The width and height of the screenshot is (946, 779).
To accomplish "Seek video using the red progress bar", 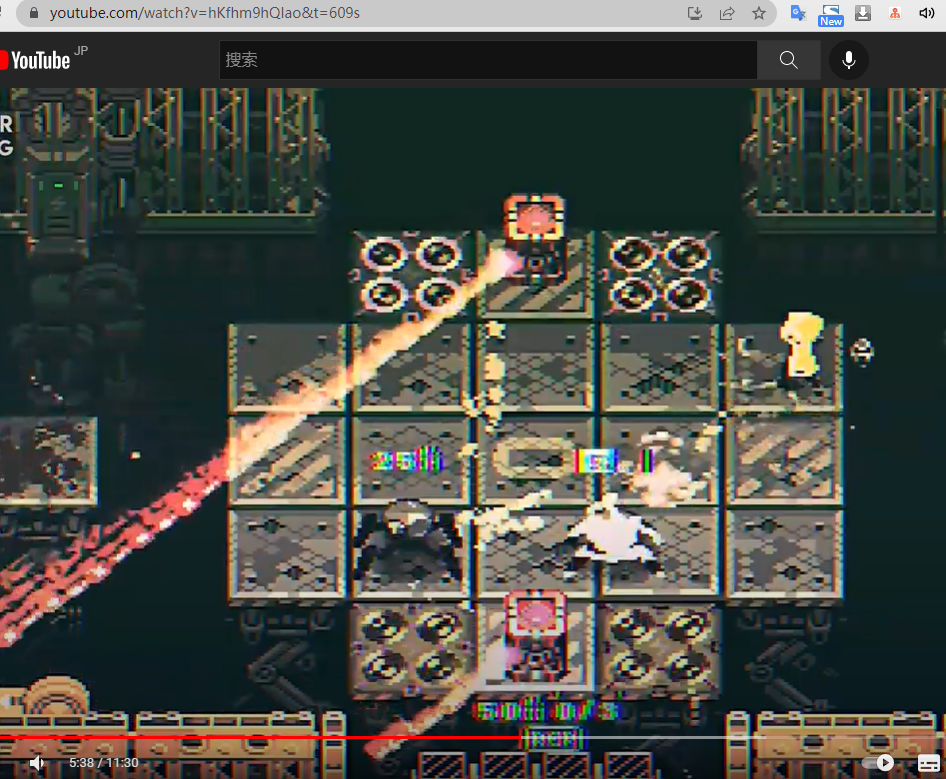I will [300, 738].
